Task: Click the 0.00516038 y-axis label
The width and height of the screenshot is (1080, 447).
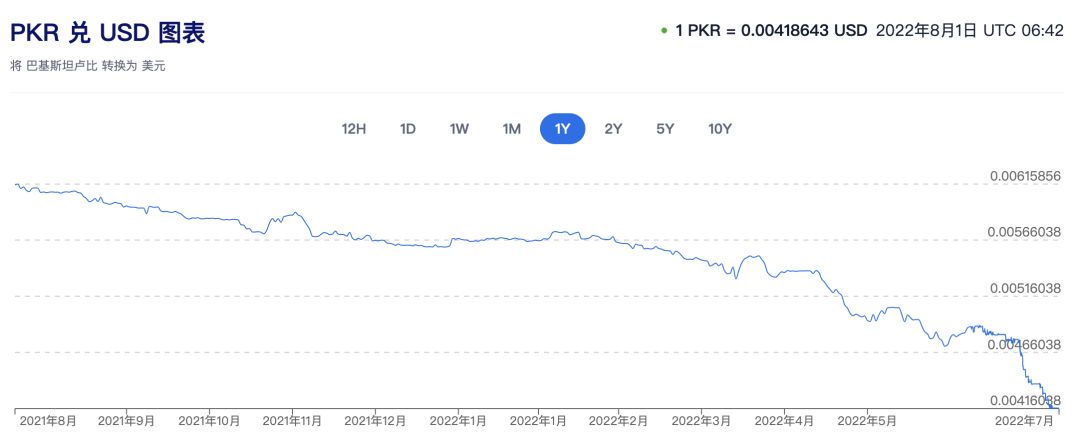Action: (x=1025, y=288)
